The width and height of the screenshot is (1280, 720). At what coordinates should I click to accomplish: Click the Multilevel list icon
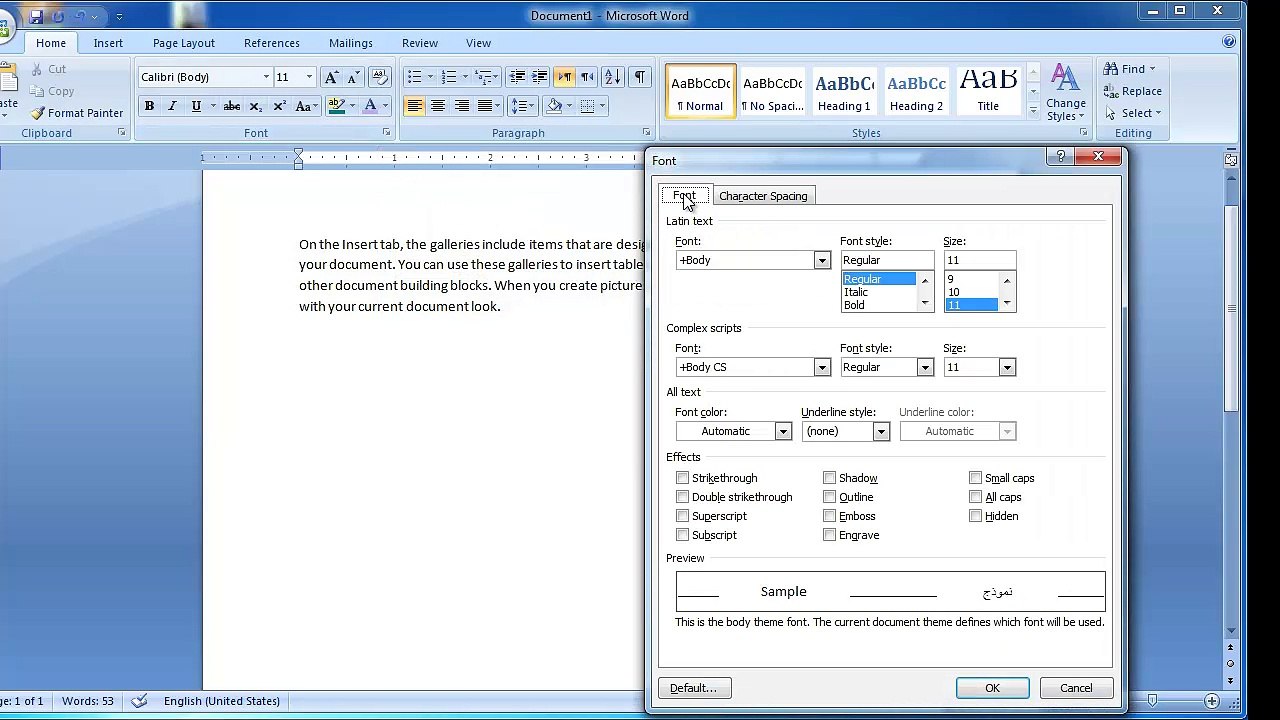(483, 77)
